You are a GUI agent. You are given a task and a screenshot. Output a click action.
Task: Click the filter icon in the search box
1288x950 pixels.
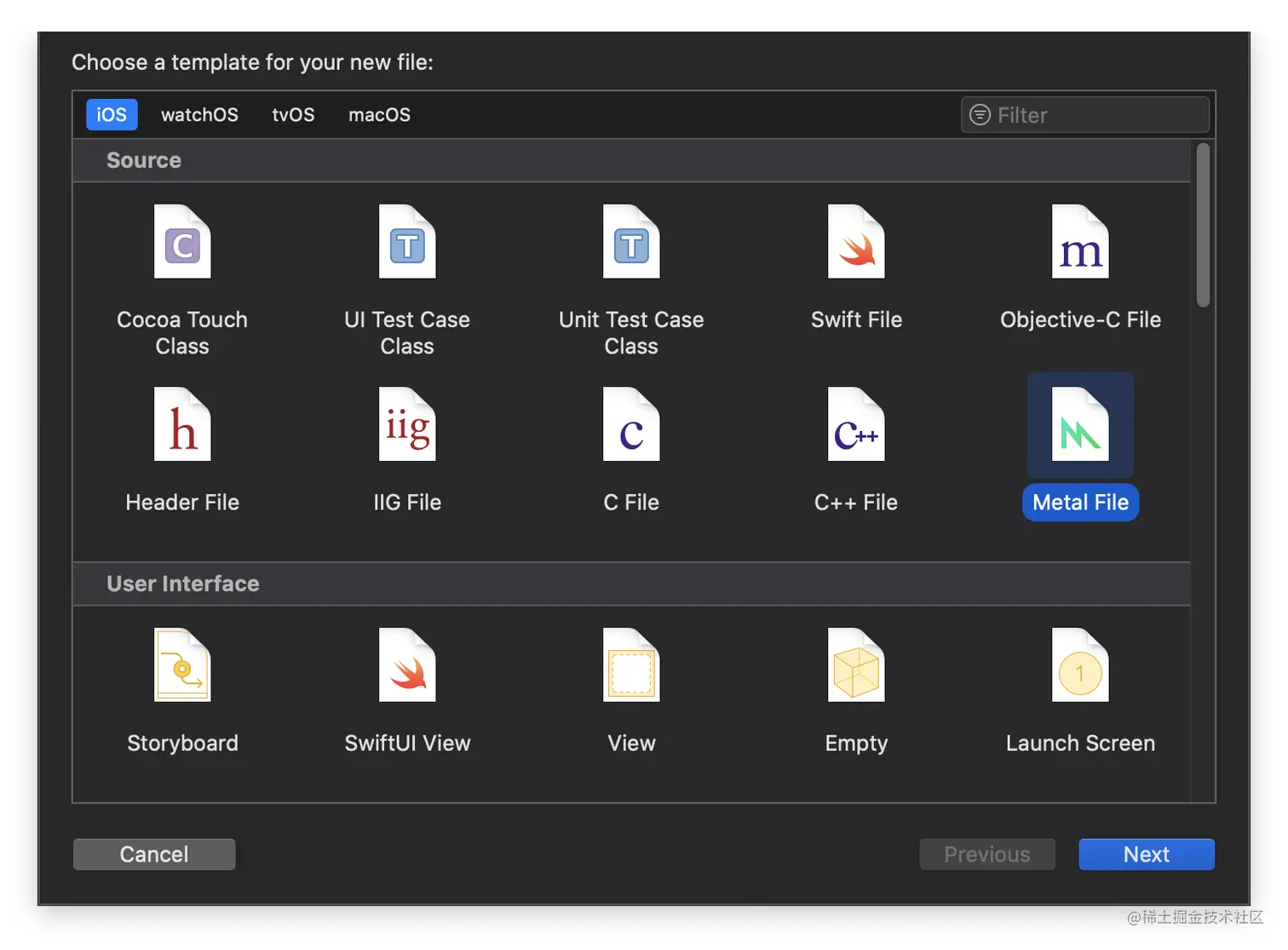(x=980, y=115)
